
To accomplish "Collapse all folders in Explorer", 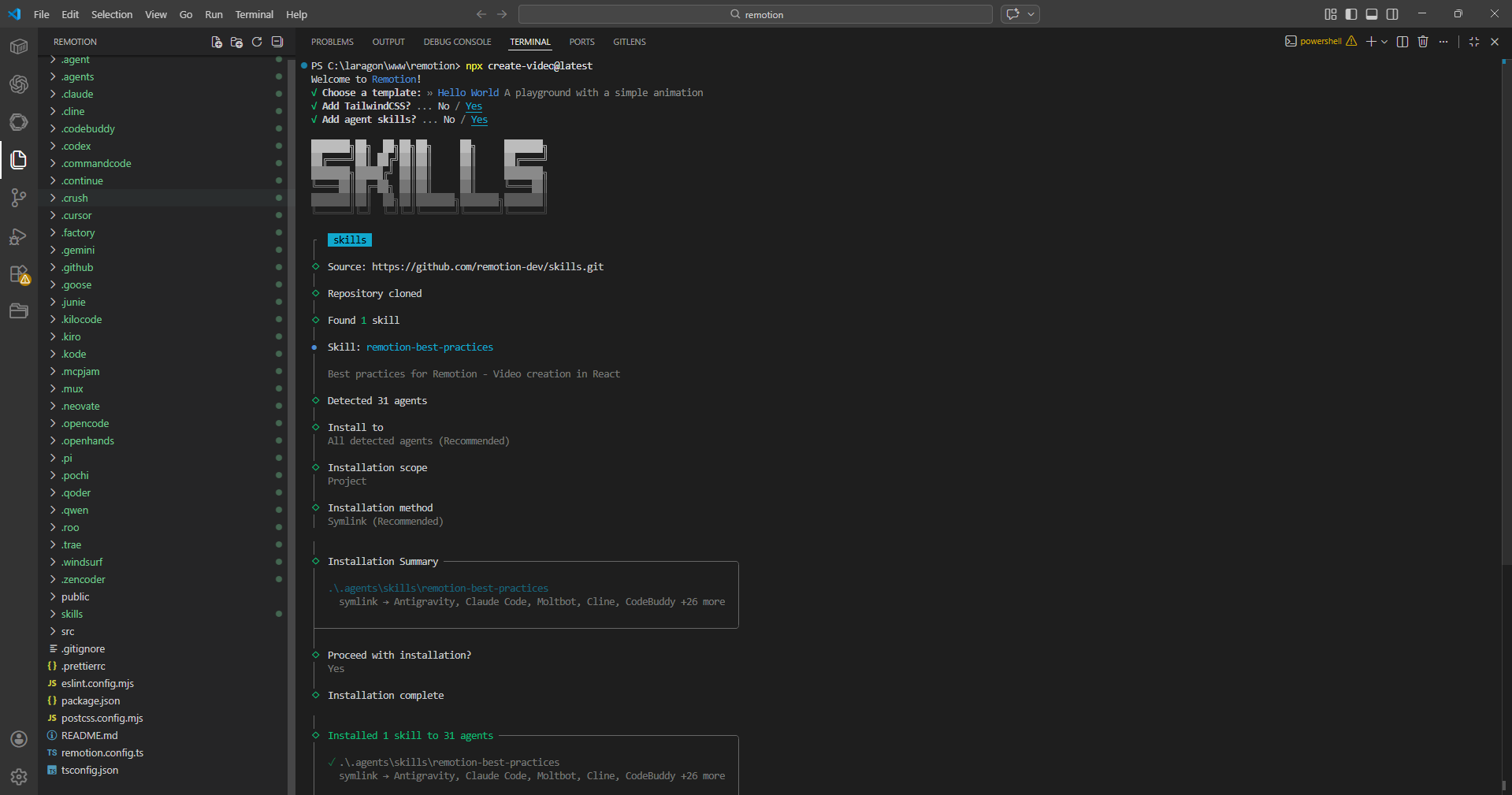I will click(x=277, y=42).
